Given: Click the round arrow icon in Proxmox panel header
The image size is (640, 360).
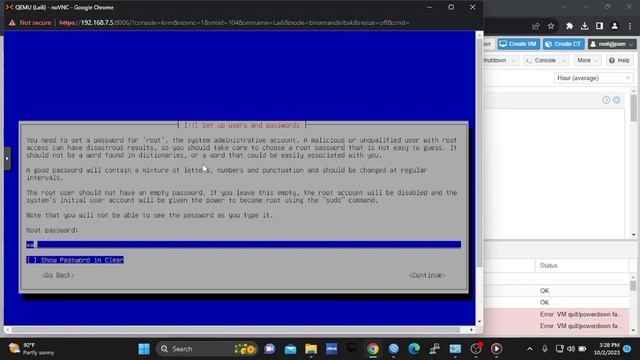Looking at the screenshot, I should coord(606,100).
